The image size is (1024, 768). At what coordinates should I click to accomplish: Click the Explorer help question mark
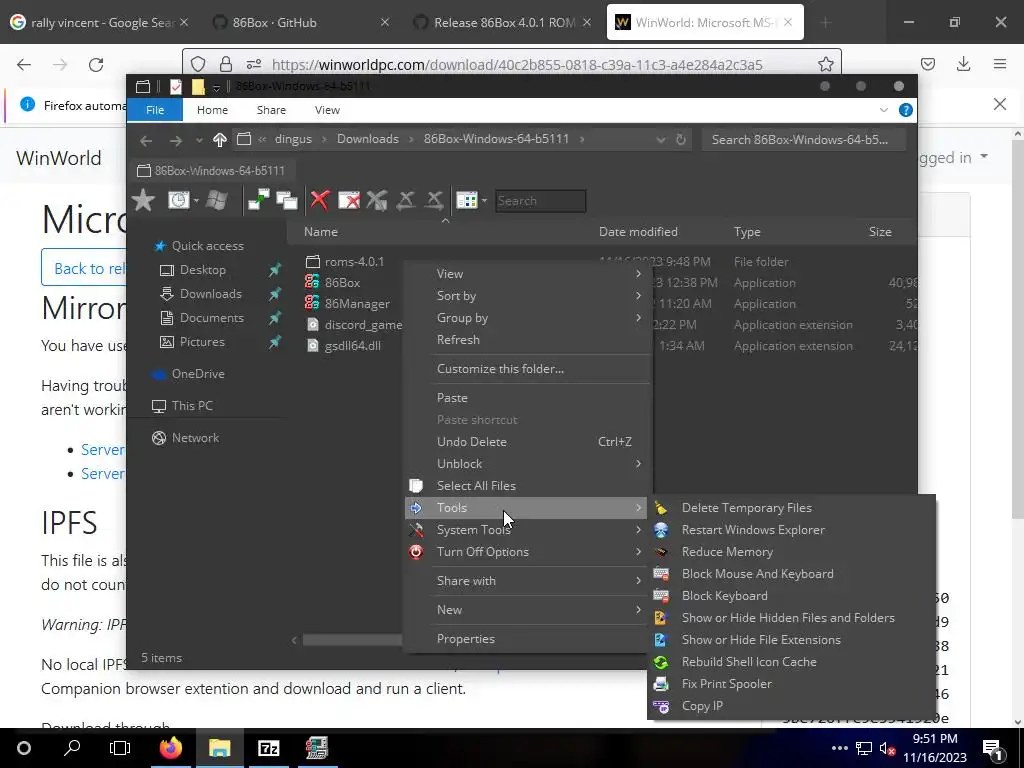(906, 110)
